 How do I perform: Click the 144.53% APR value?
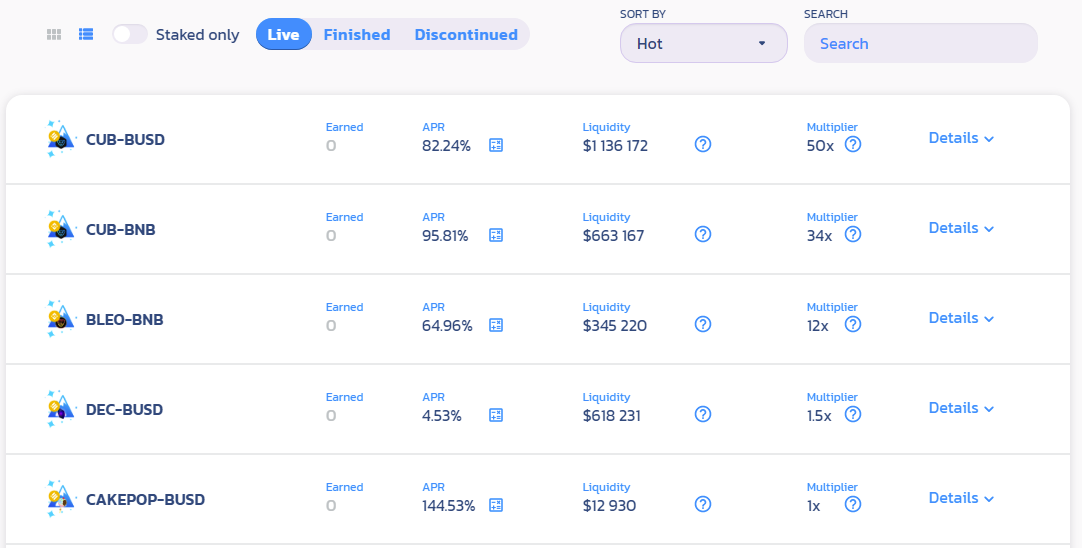449,506
